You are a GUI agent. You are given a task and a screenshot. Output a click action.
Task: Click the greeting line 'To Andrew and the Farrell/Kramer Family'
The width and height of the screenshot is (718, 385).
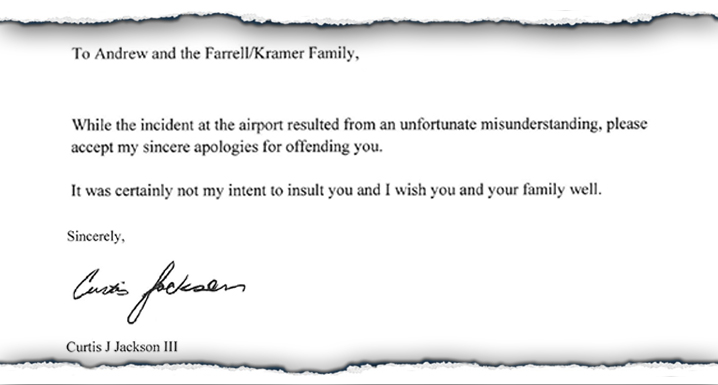pyautogui.click(x=215, y=54)
